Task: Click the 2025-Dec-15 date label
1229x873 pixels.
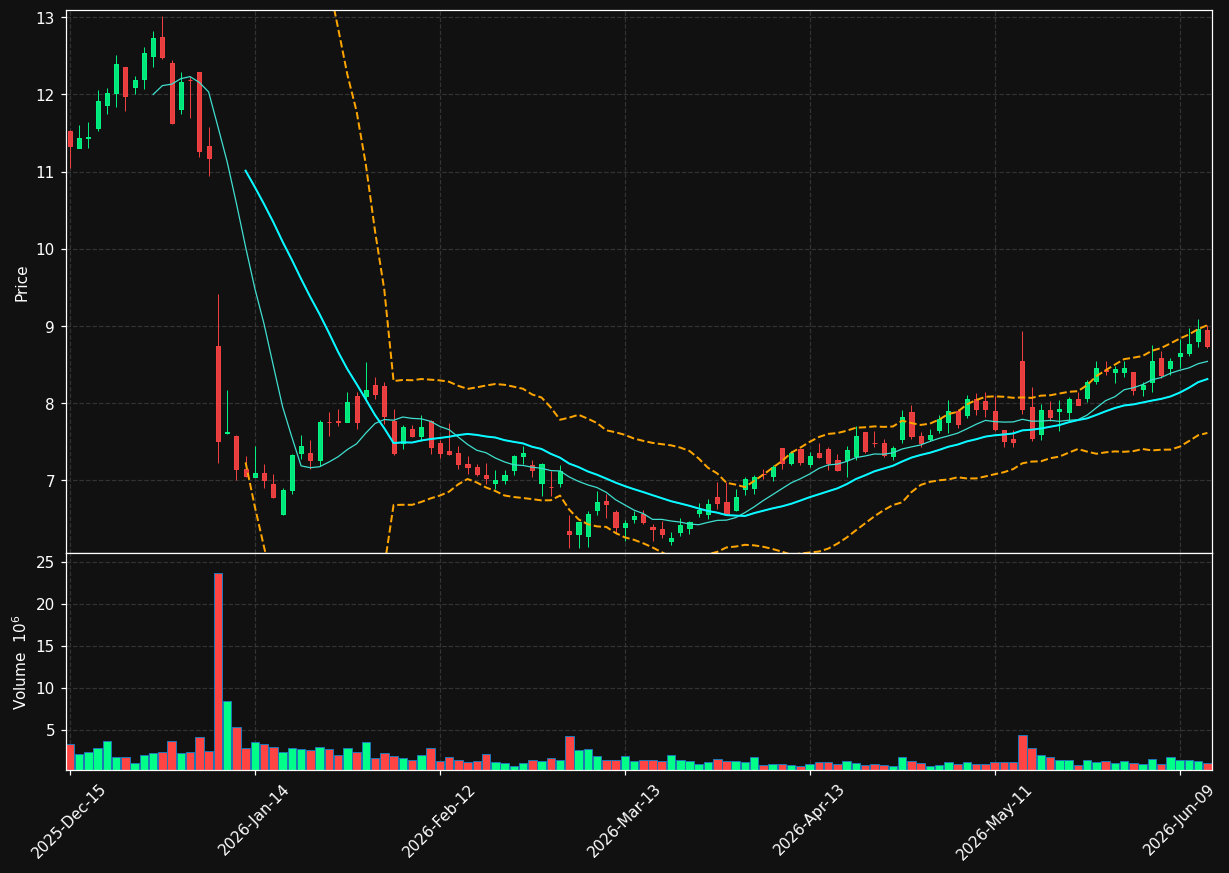Action: pyautogui.click(x=69, y=820)
